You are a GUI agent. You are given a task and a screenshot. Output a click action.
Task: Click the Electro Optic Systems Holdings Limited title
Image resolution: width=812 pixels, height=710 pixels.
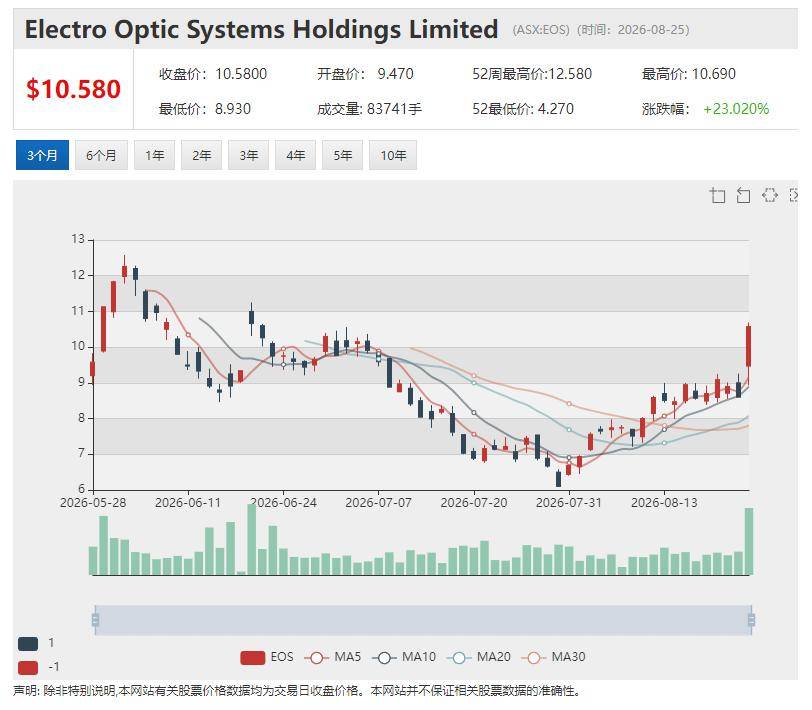262,29
